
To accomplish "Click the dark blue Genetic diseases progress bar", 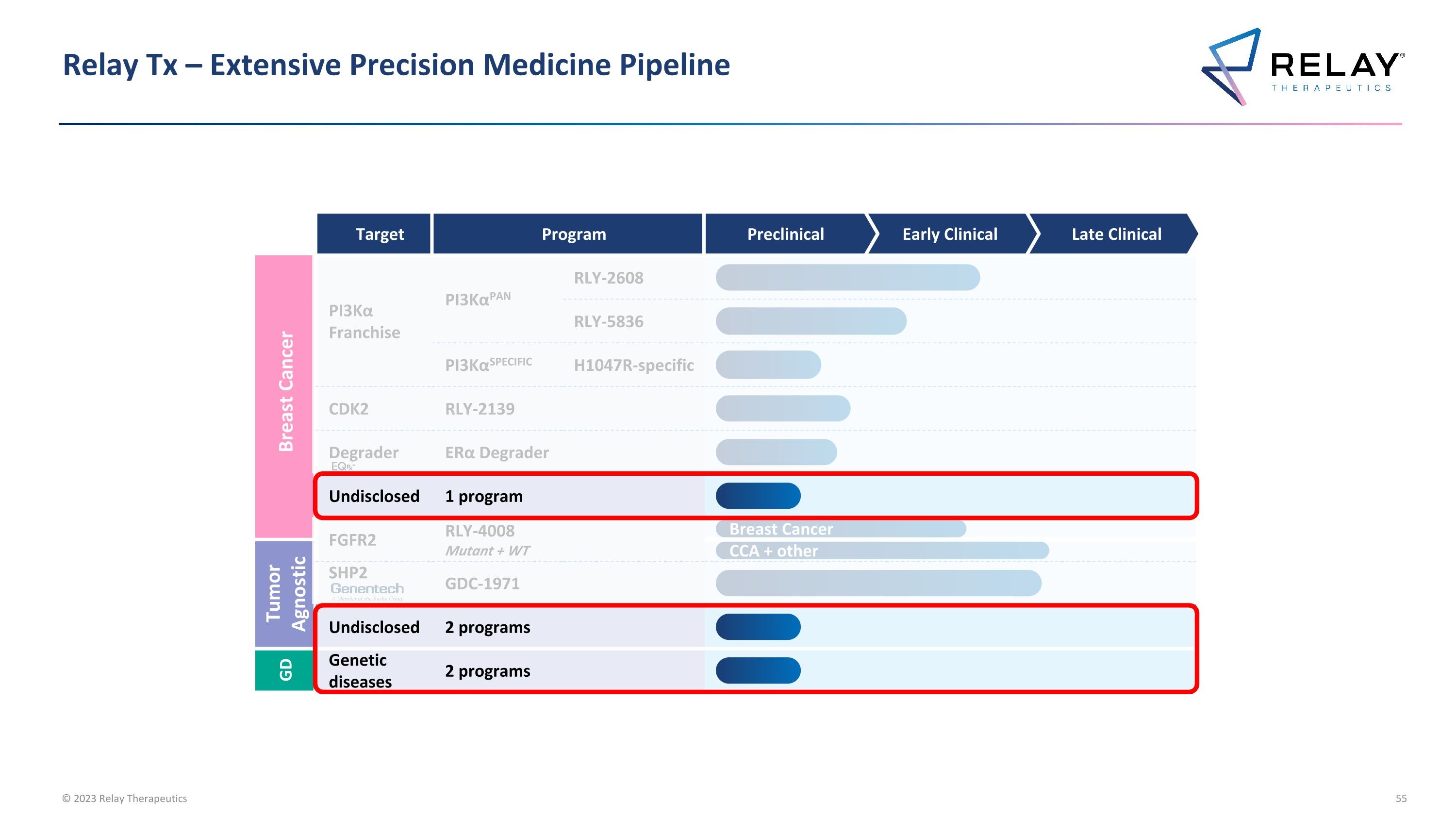I will 758,670.
